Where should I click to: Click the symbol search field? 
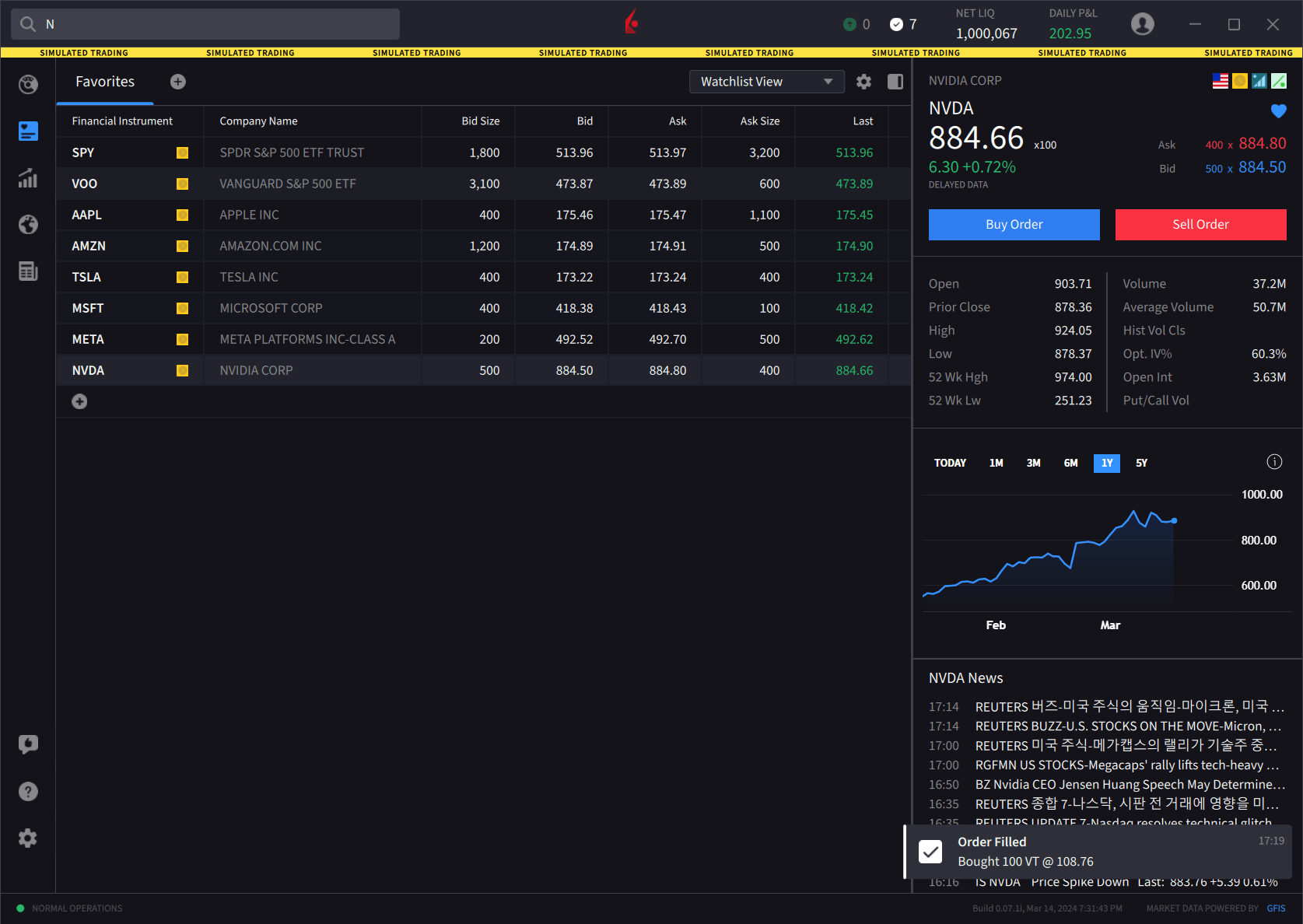pyautogui.click(x=206, y=24)
